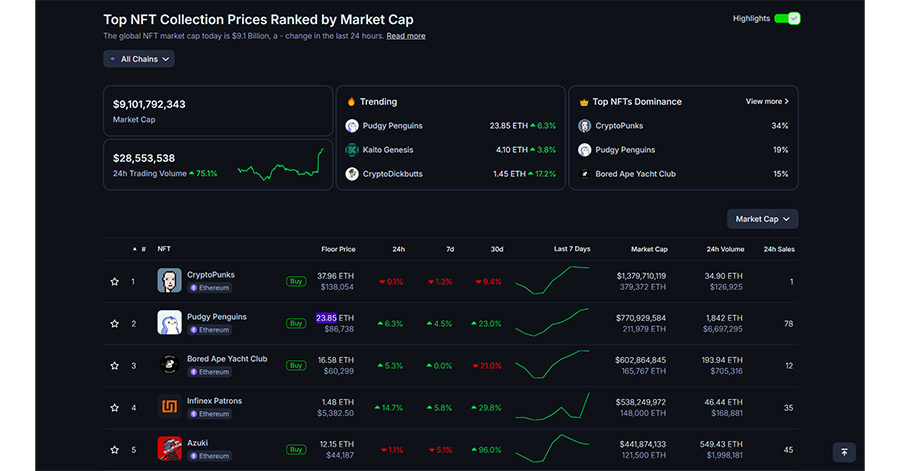The width and height of the screenshot is (900, 471).
Task: Click the Ethereum tag under CryptoPunks
Action: click(210, 288)
